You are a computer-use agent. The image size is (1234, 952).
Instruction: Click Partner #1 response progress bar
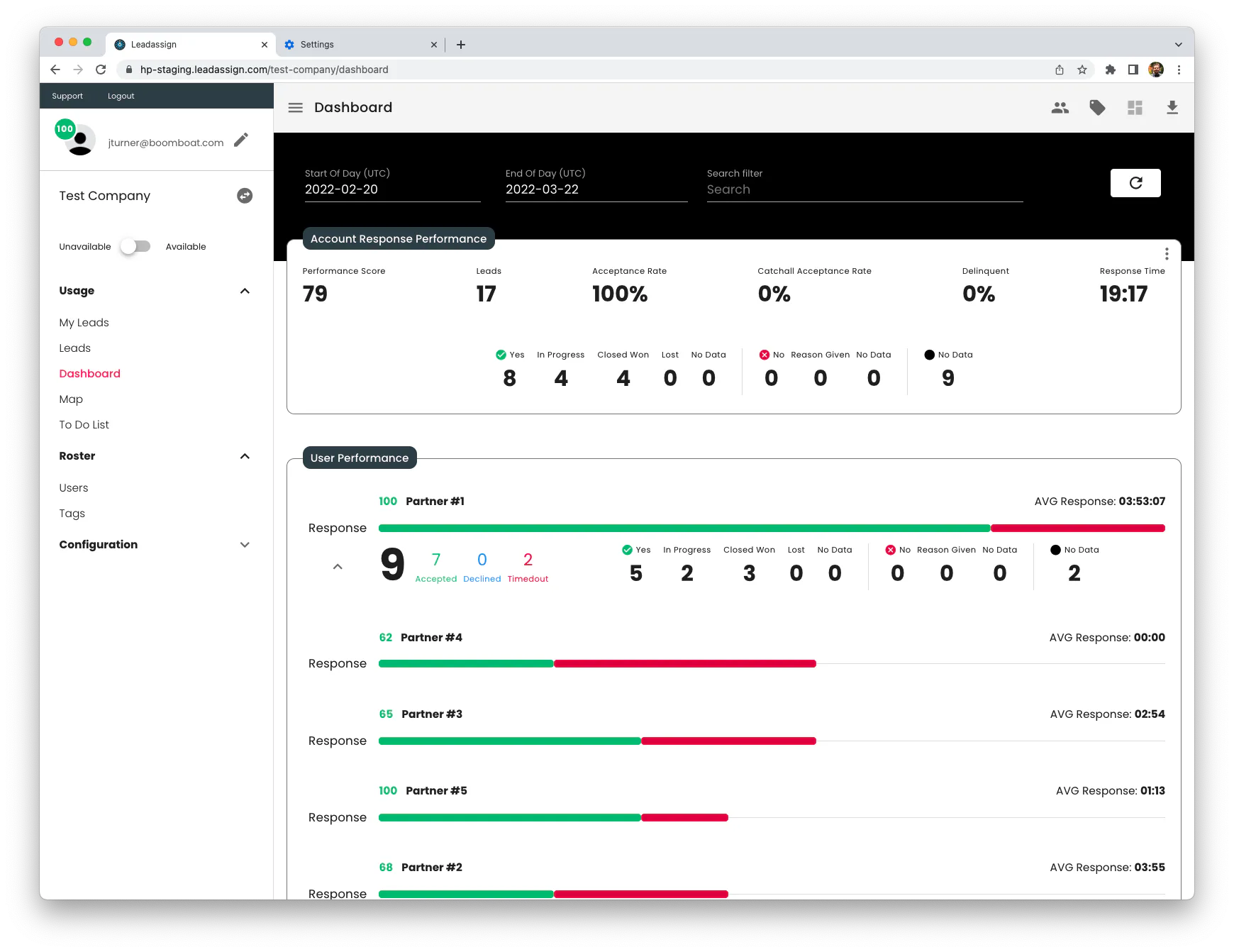(772, 528)
